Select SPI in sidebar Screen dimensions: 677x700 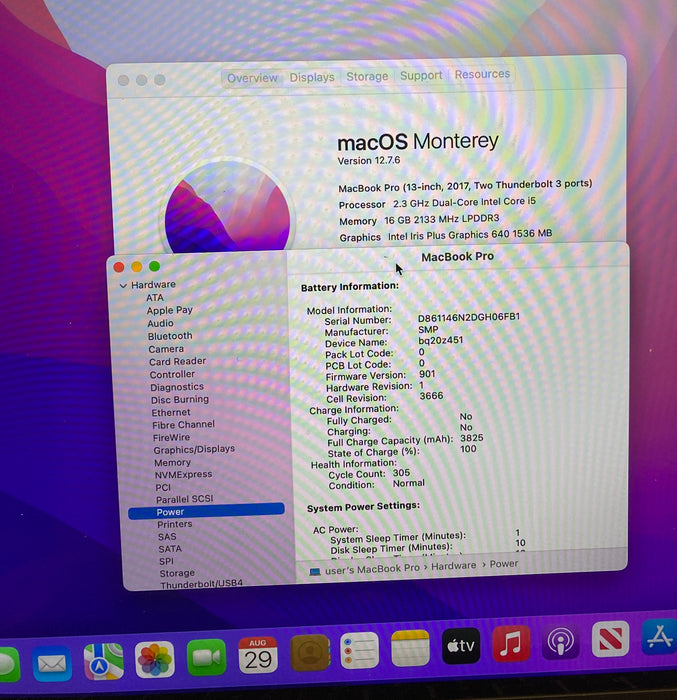click(166, 561)
